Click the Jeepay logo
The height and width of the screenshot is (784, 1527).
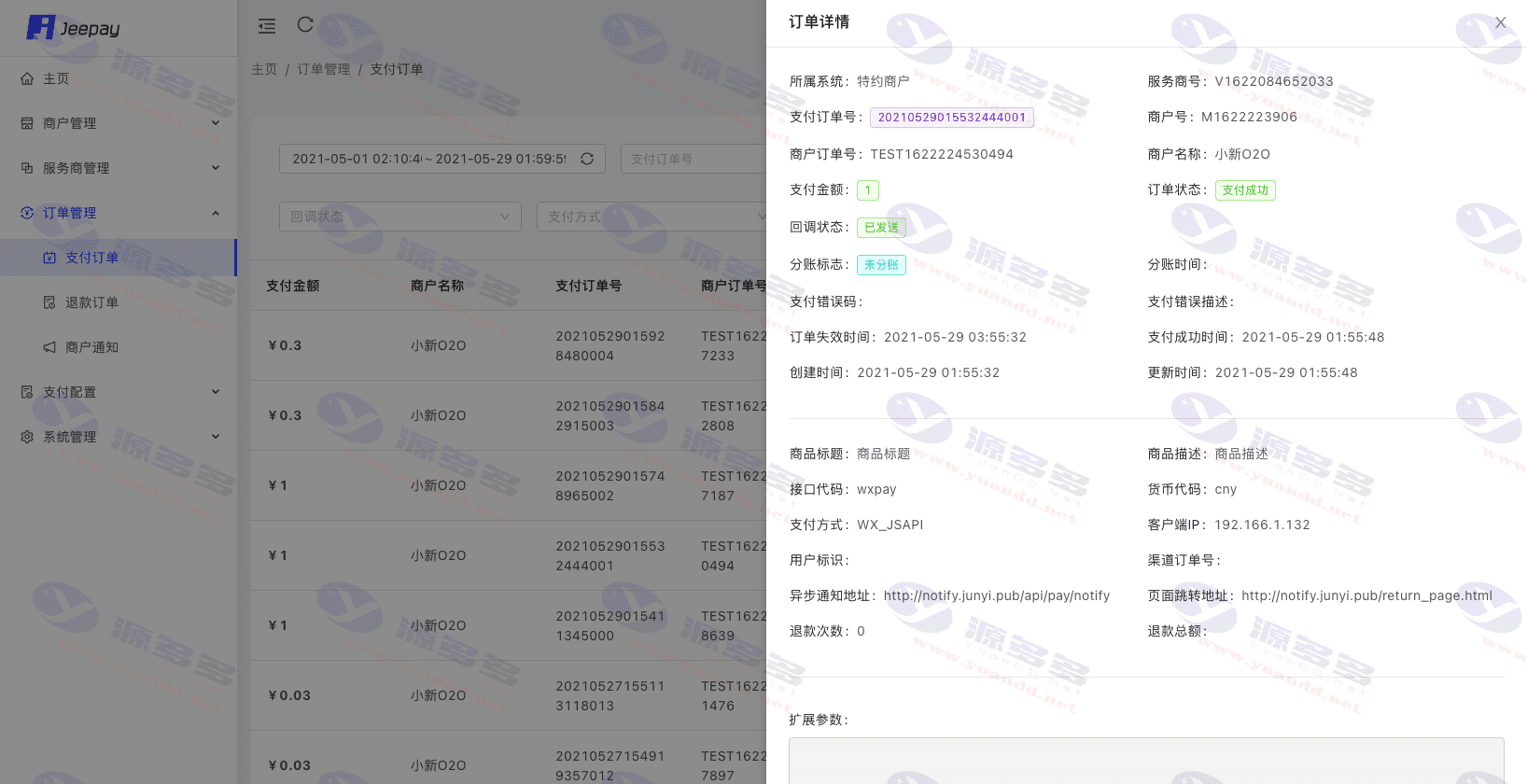coord(74,28)
